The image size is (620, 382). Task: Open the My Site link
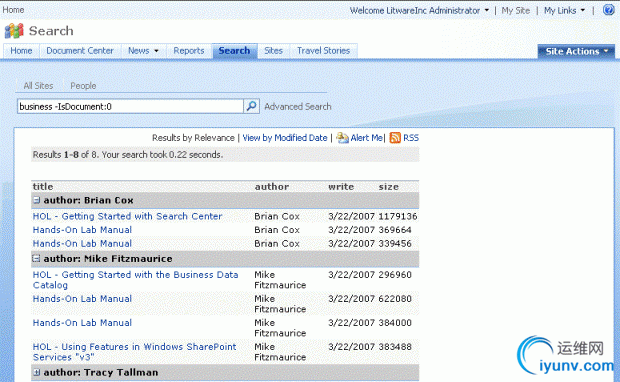click(x=516, y=10)
